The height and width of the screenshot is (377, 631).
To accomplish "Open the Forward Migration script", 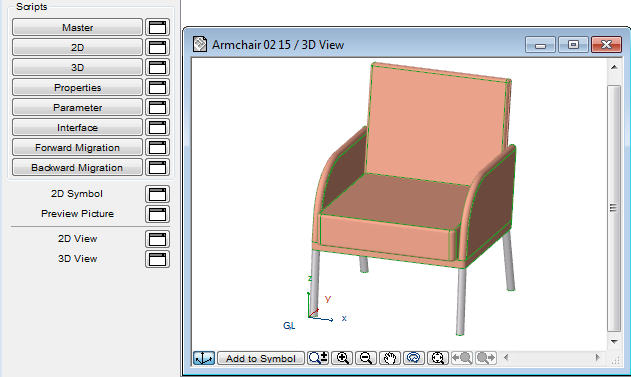I will (77, 147).
